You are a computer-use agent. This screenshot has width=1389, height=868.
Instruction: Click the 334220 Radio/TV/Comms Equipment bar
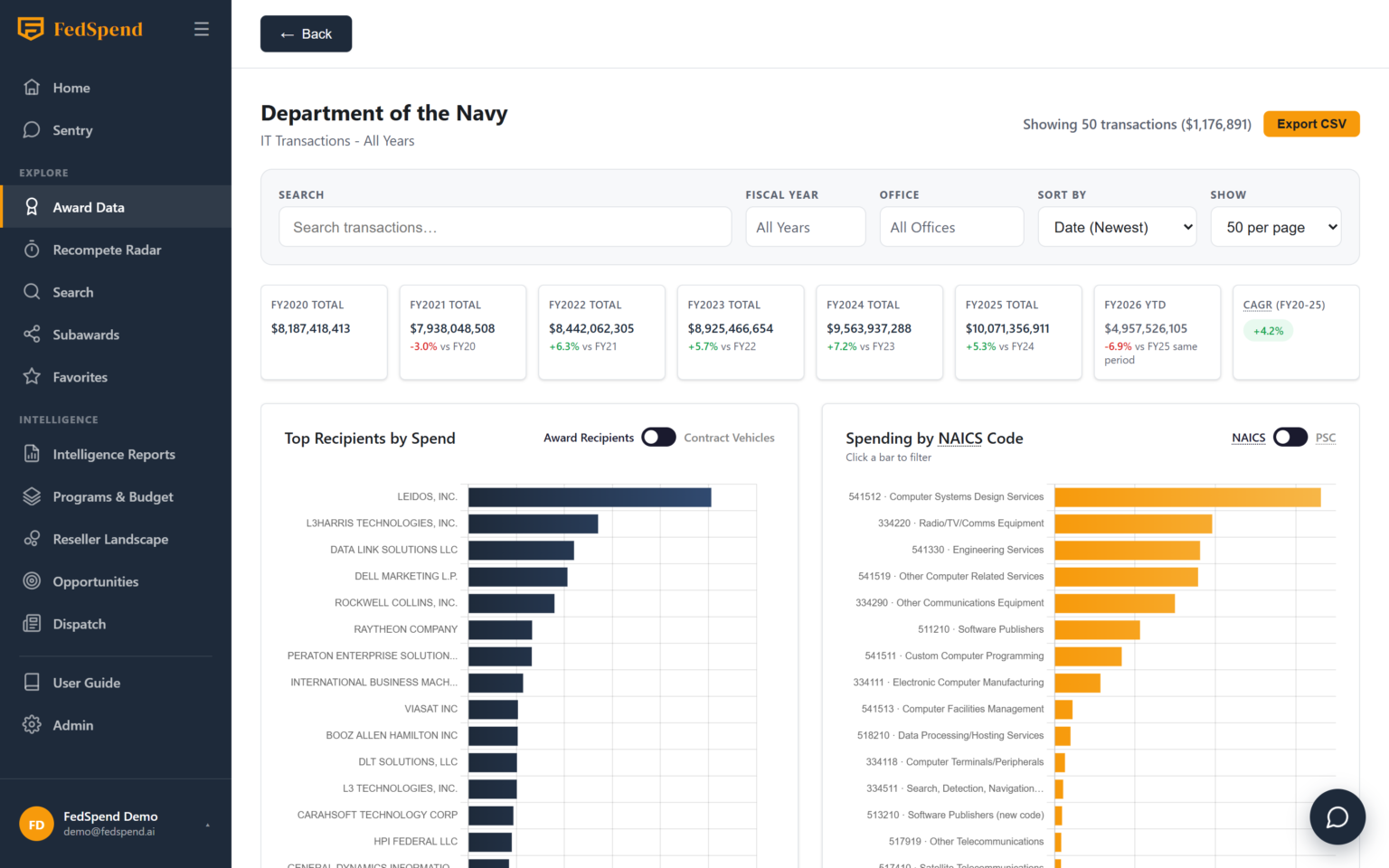coord(1133,524)
